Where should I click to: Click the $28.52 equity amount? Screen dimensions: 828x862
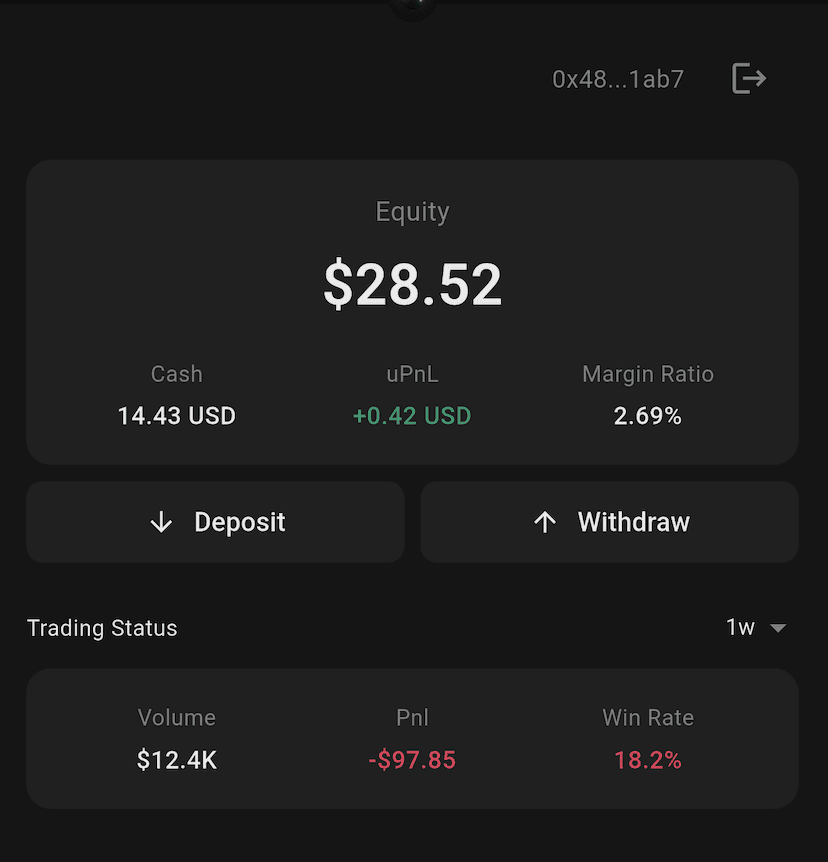click(x=412, y=285)
